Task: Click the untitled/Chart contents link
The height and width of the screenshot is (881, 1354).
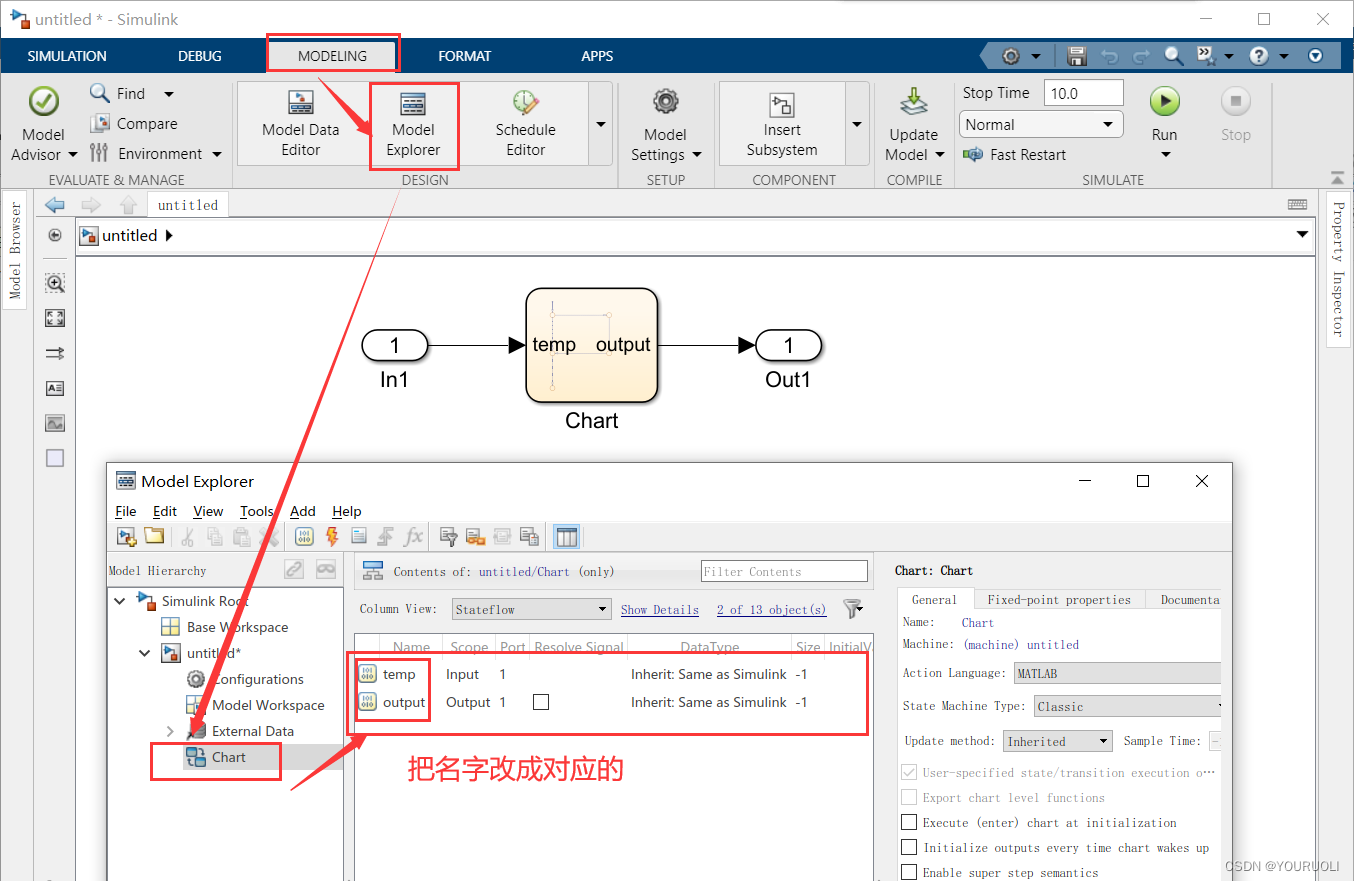Action: (x=524, y=572)
